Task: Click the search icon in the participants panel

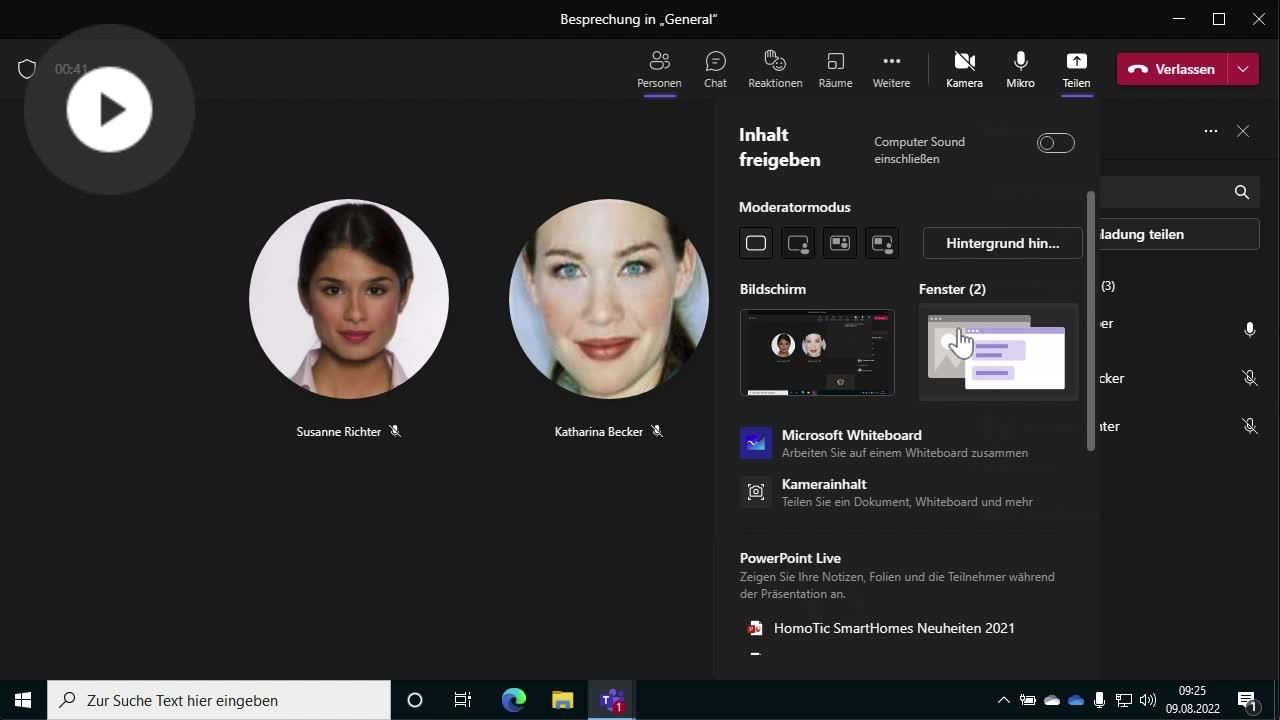Action: point(1242,192)
